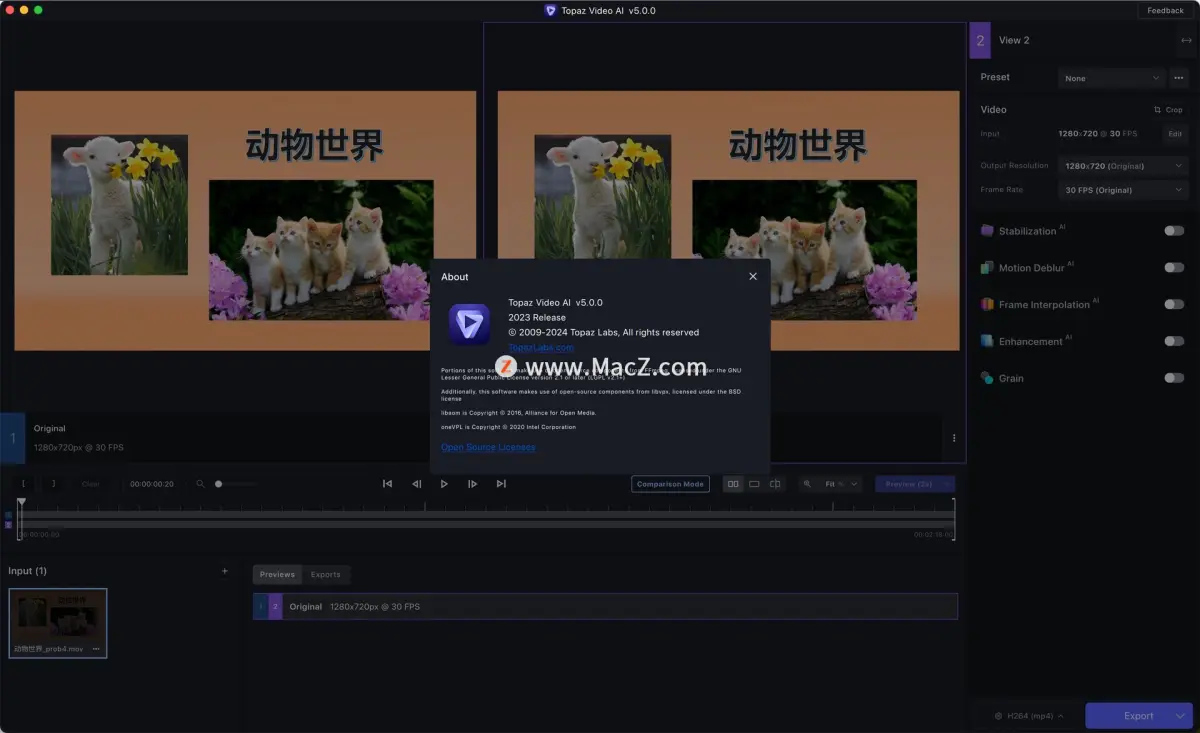Click the Frame Interpolation filter icon
This screenshot has width=1200, height=733.
point(987,304)
